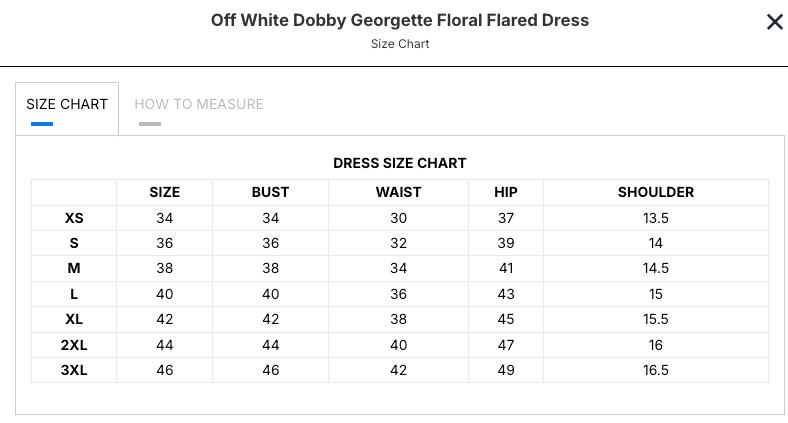Click the WAIST column header

pyautogui.click(x=398, y=192)
